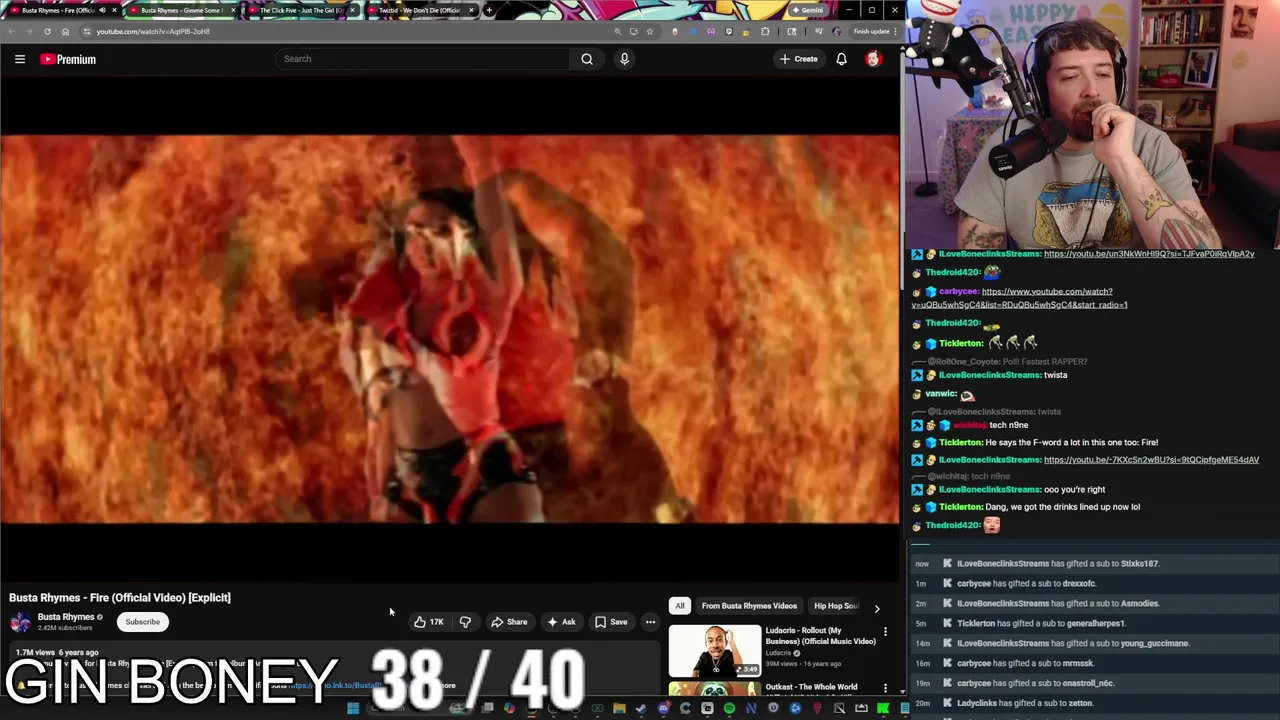The width and height of the screenshot is (1280, 720).
Task: Save the video to a playlist
Action: click(611, 622)
